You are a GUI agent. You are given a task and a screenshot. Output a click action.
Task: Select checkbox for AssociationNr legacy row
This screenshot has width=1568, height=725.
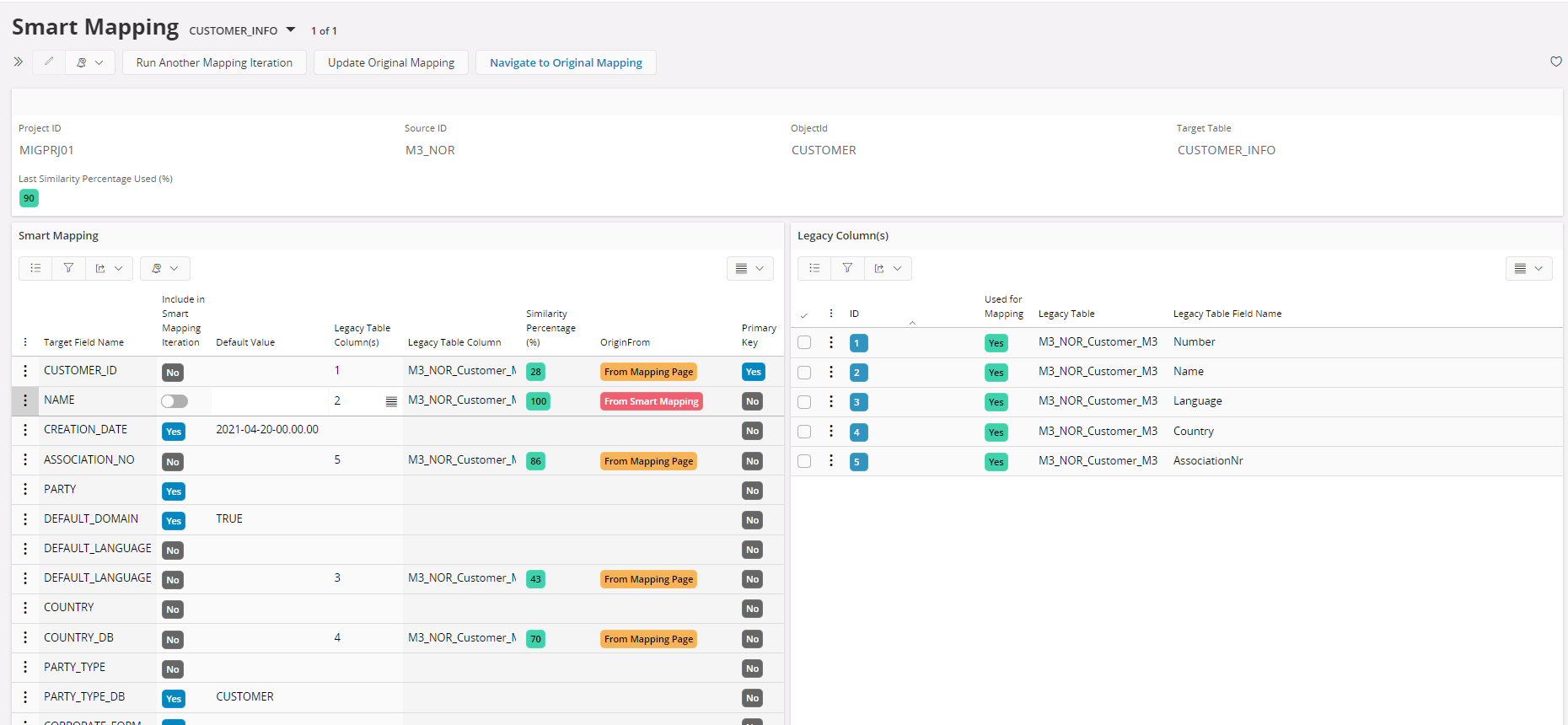point(804,461)
